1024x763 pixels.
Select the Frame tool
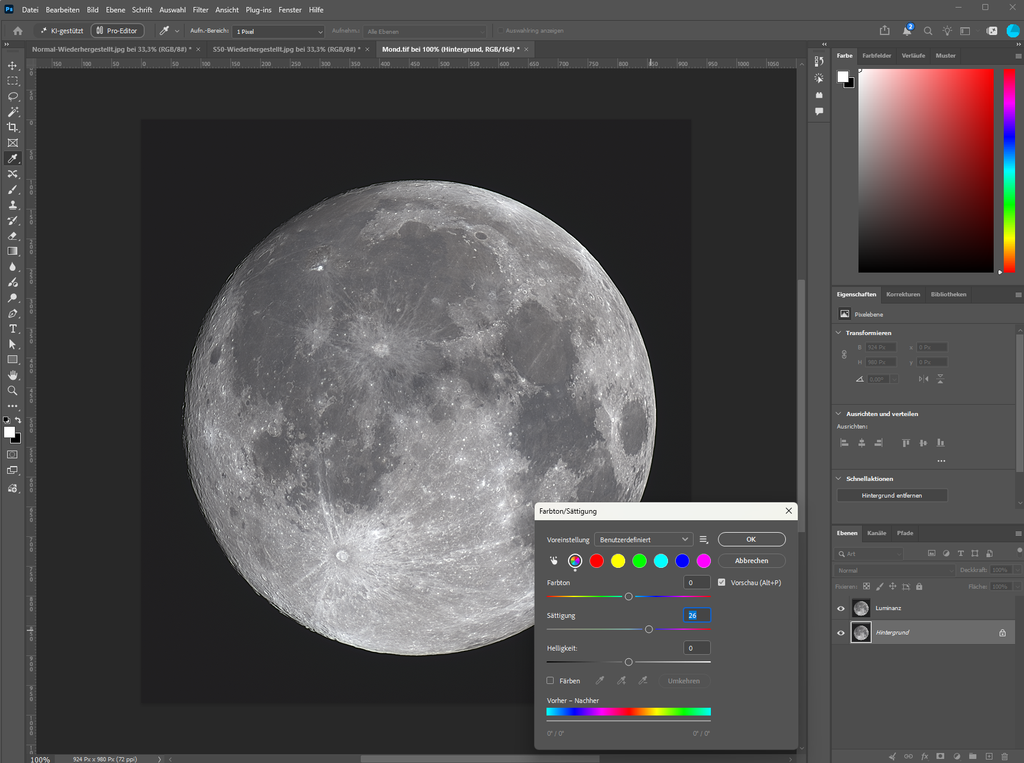12,143
